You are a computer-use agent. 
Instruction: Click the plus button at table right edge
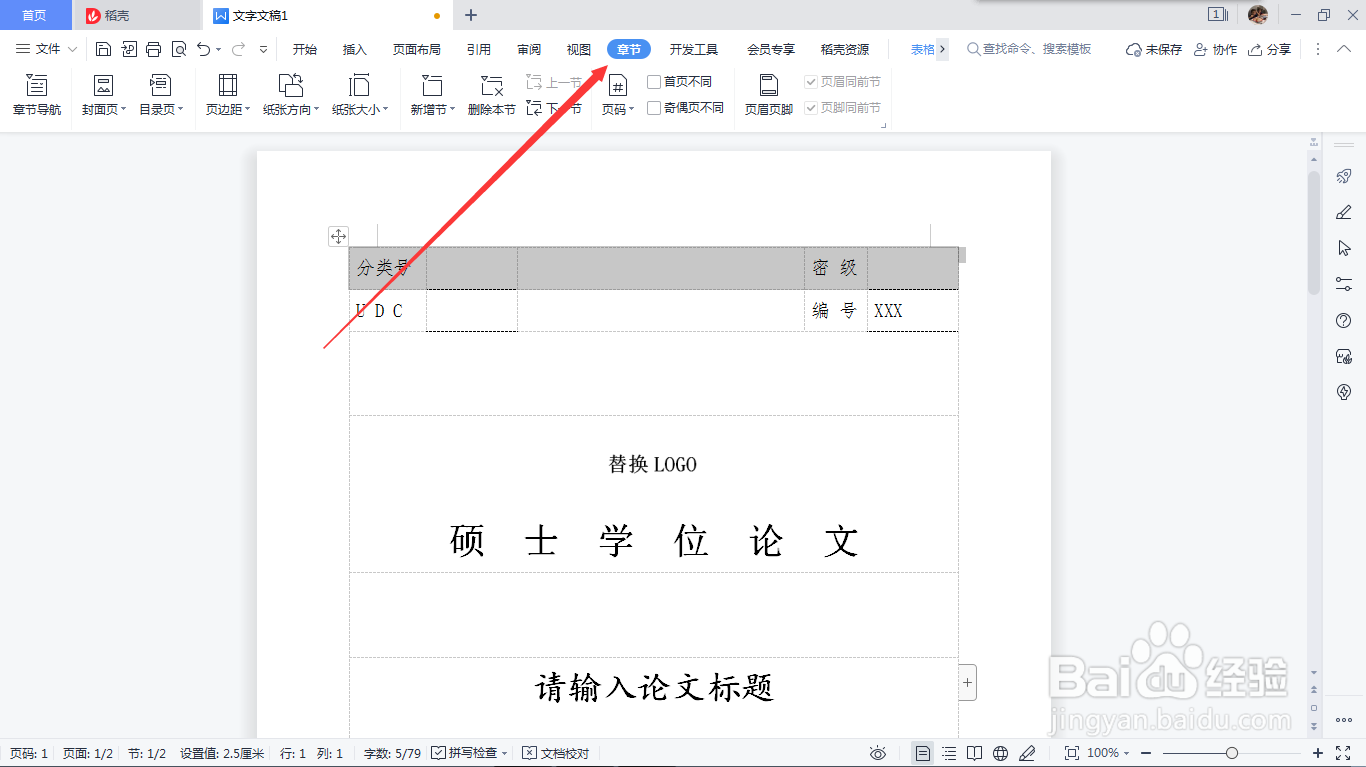click(x=967, y=682)
